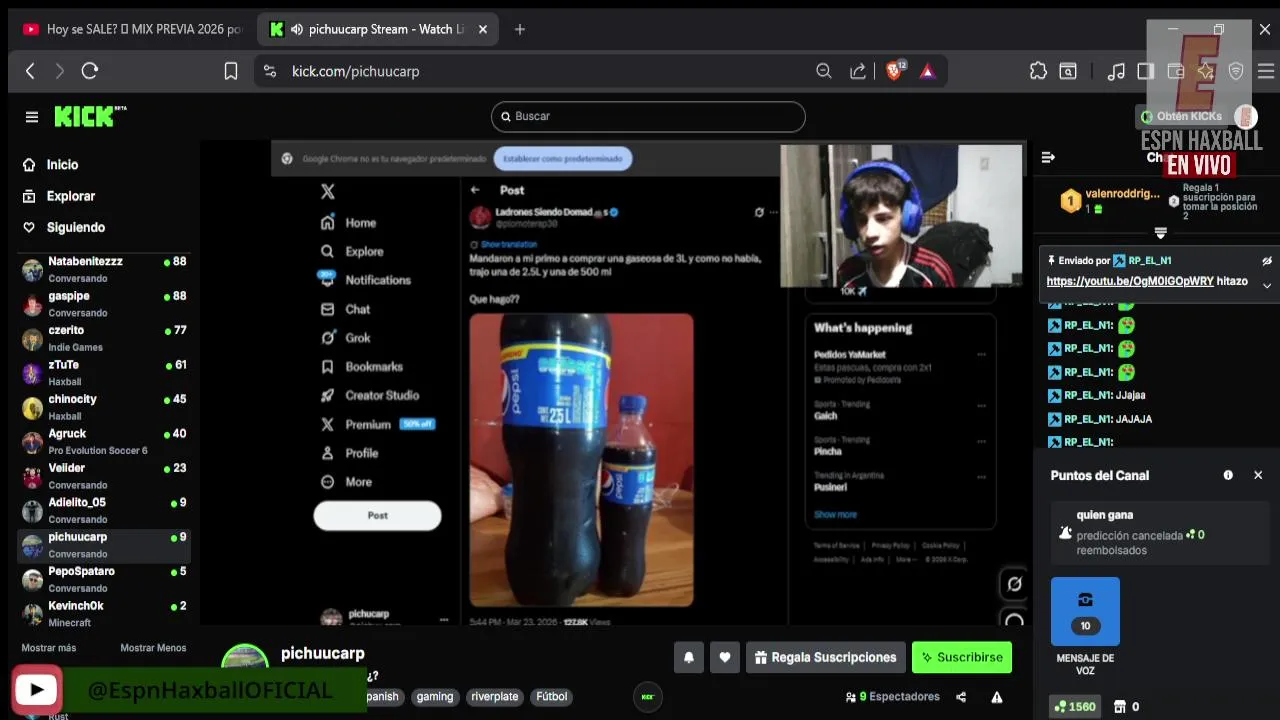This screenshot has width=1280, height=720.
Task: Select the riverplate tag
Action: click(x=495, y=697)
